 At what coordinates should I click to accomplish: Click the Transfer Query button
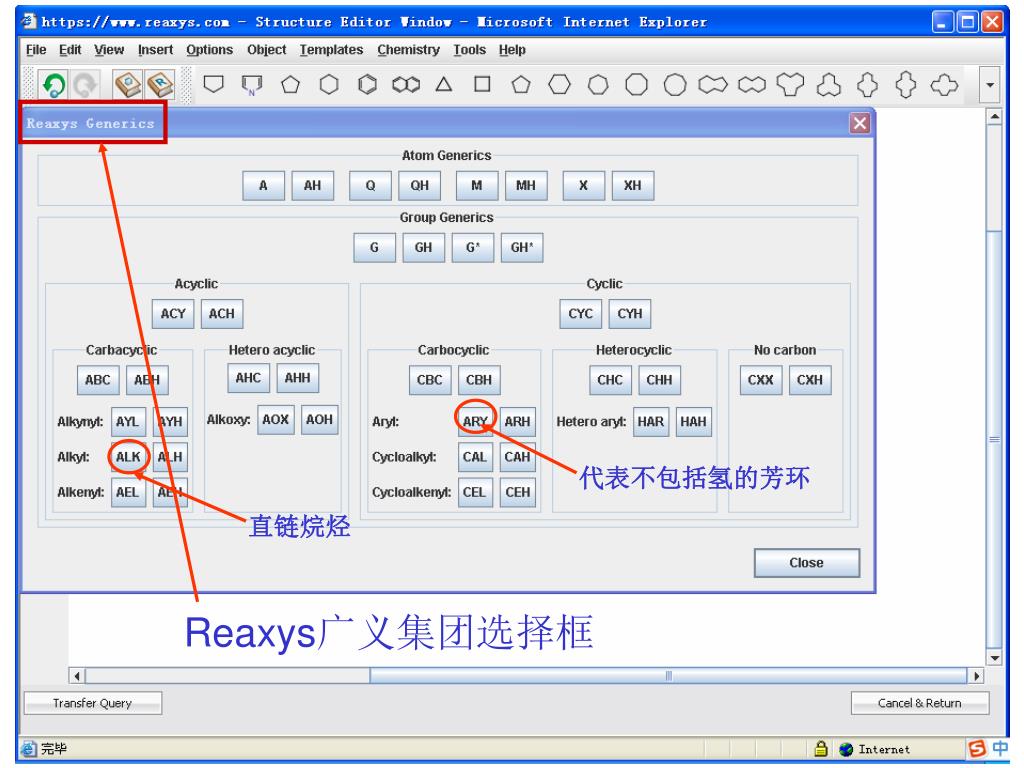tap(93, 703)
